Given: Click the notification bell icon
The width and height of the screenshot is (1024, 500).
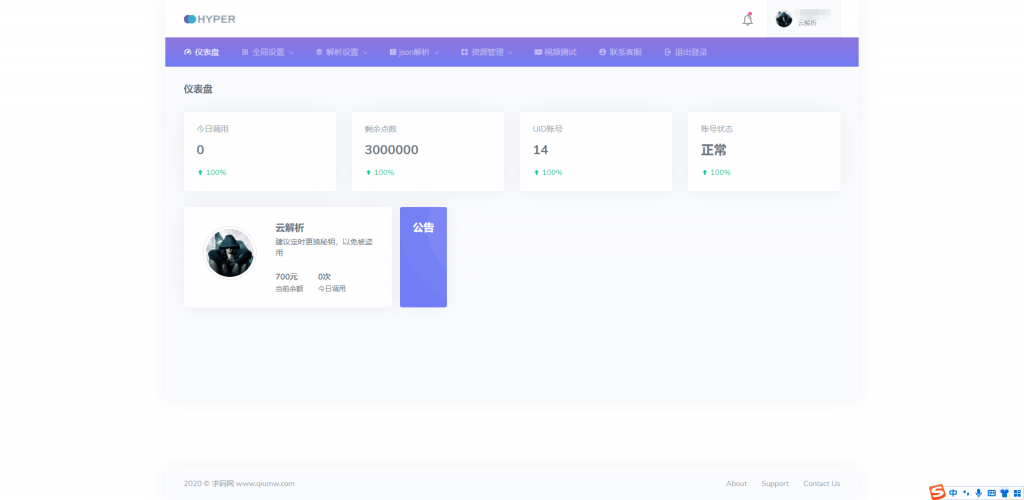Looking at the screenshot, I should click(747, 19).
